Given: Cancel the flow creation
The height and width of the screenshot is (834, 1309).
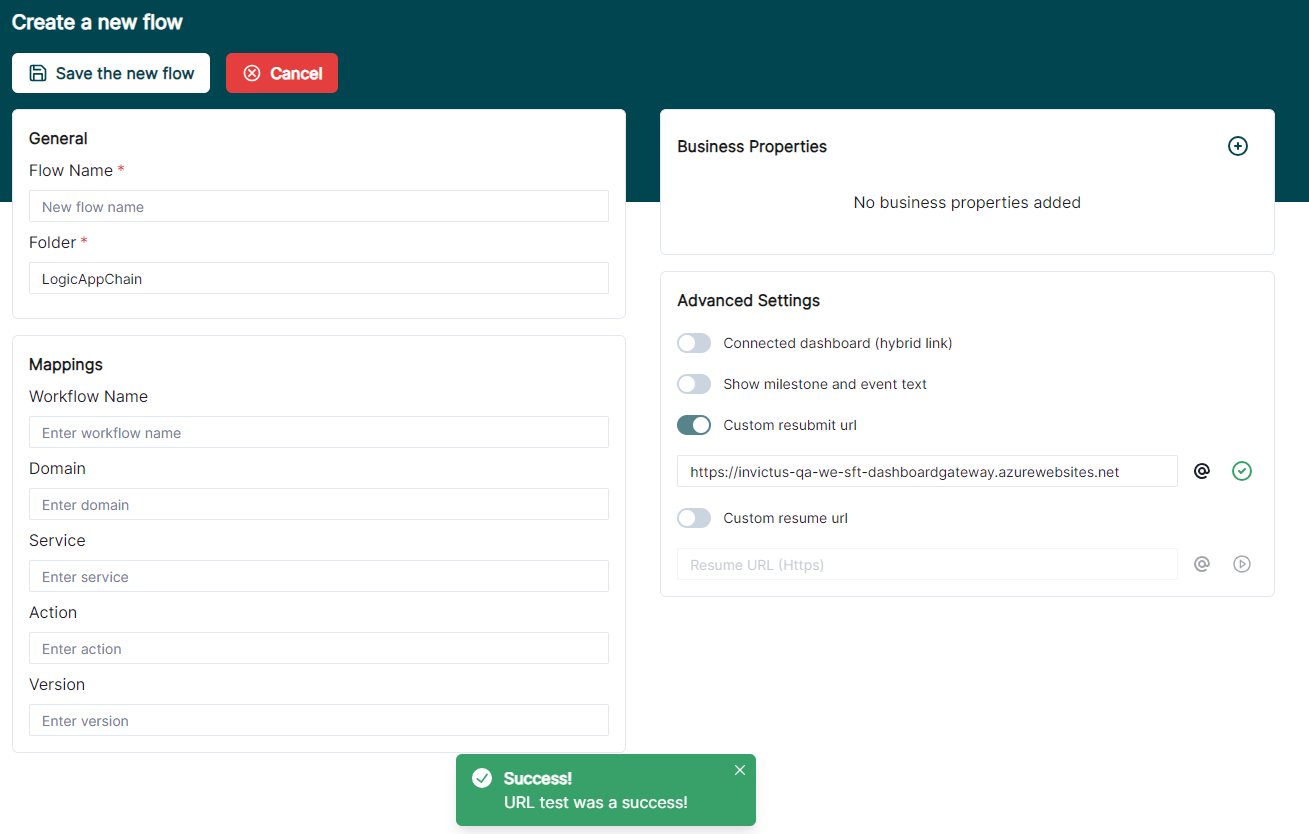Looking at the screenshot, I should [282, 73].
